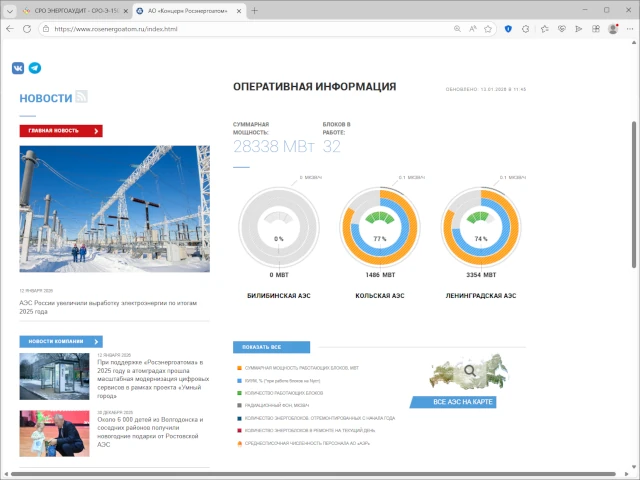Reload the page with the refresh icon
Viewport: 640px width, 480px height.
coord(27,29)
